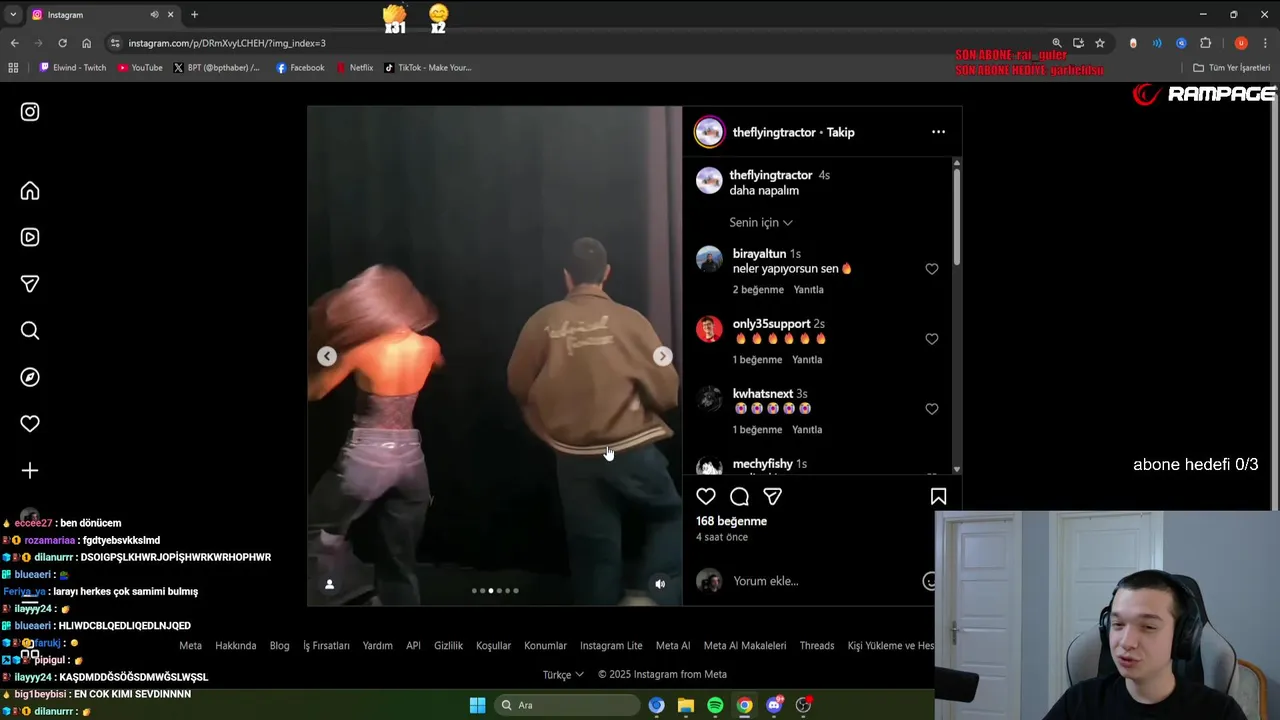View likes on birayaltun's comment '2 beğenme'
Image resolution: width=1280 pixels, height=720 pixels.
(x=758, y=290)
